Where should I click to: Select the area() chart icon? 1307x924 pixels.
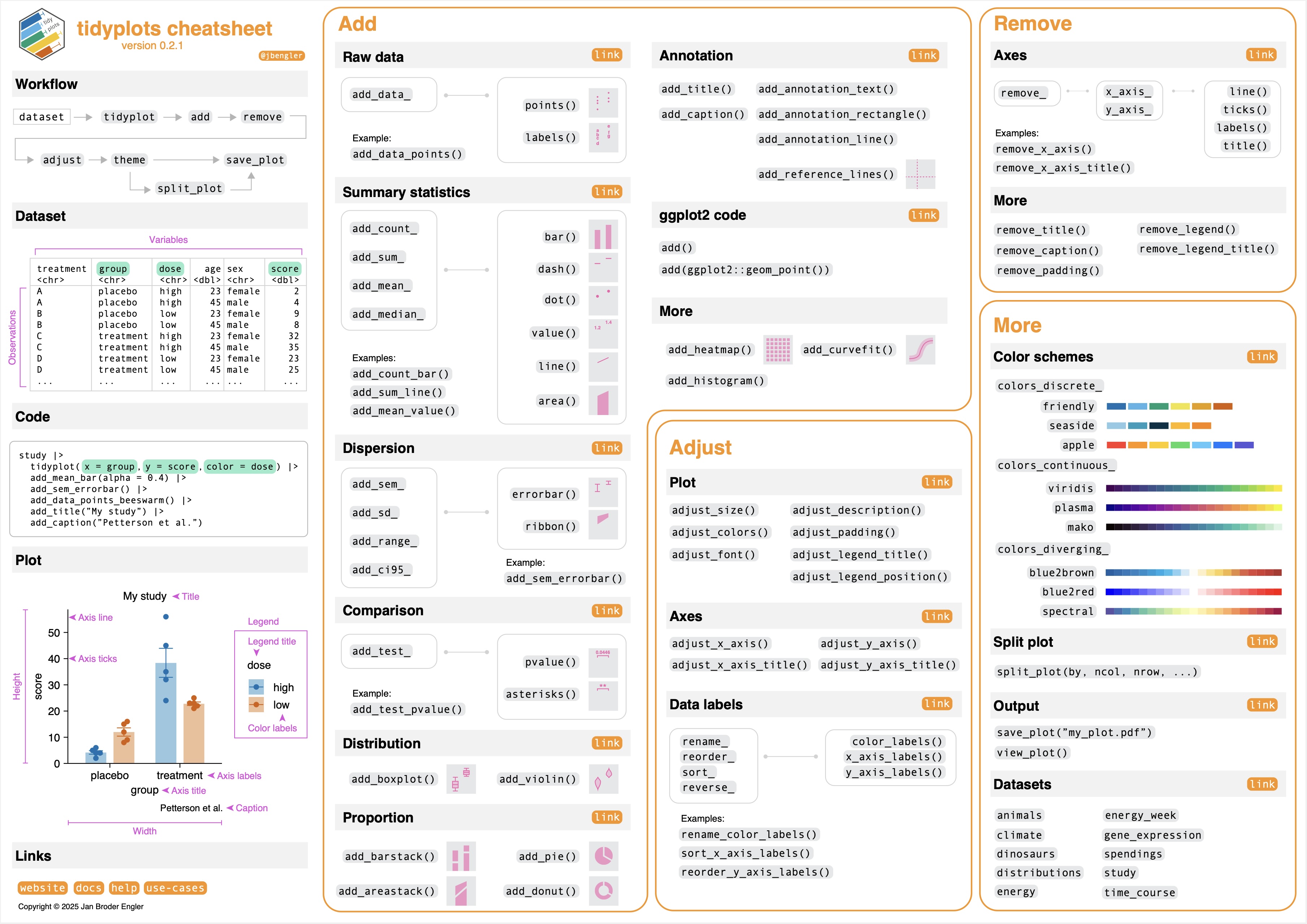pyautogui.click(x=603, y=400)
